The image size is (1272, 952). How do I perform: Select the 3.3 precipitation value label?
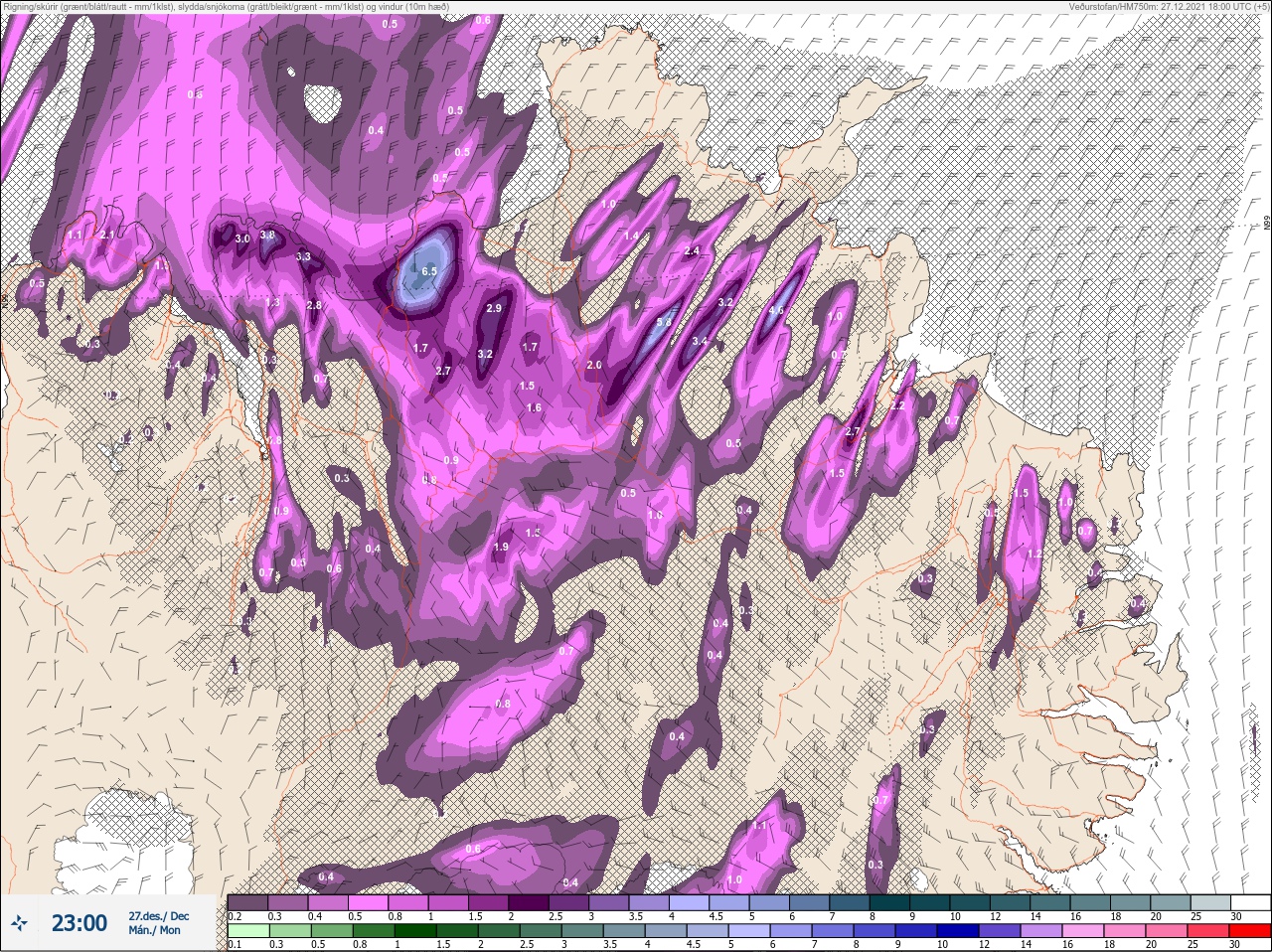pos(304,256)
